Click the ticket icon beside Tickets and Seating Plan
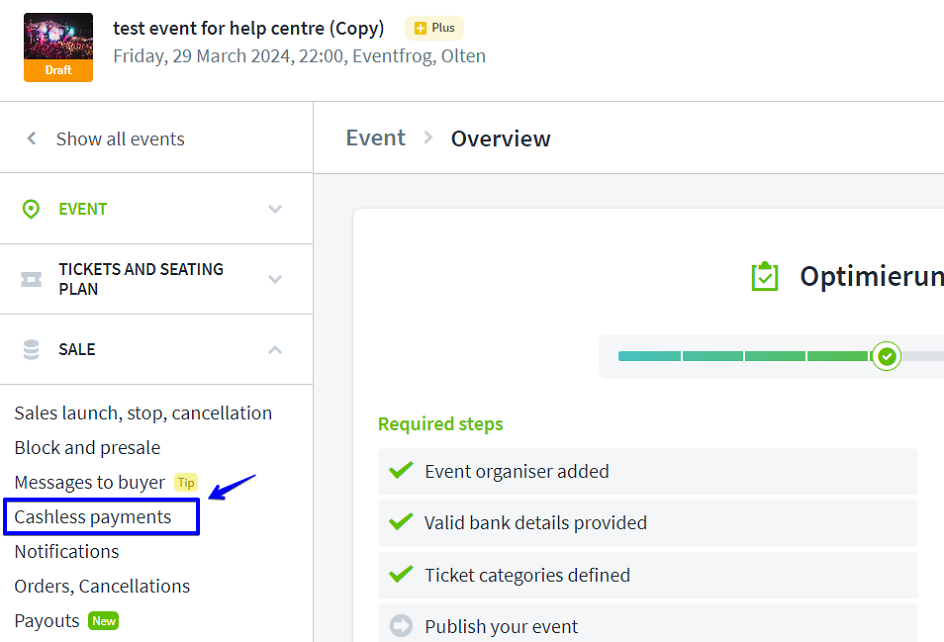944x642 pixels. click(31, 280)
